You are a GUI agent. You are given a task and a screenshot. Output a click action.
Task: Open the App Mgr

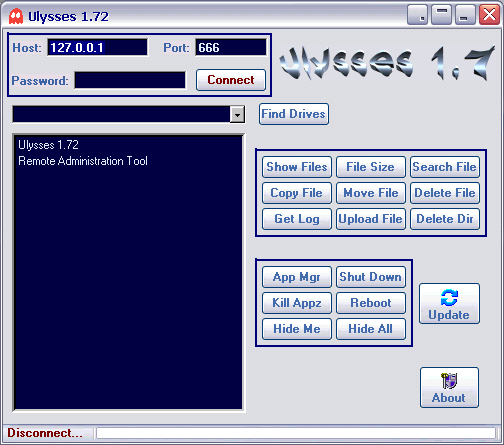(x=297, y=277)
